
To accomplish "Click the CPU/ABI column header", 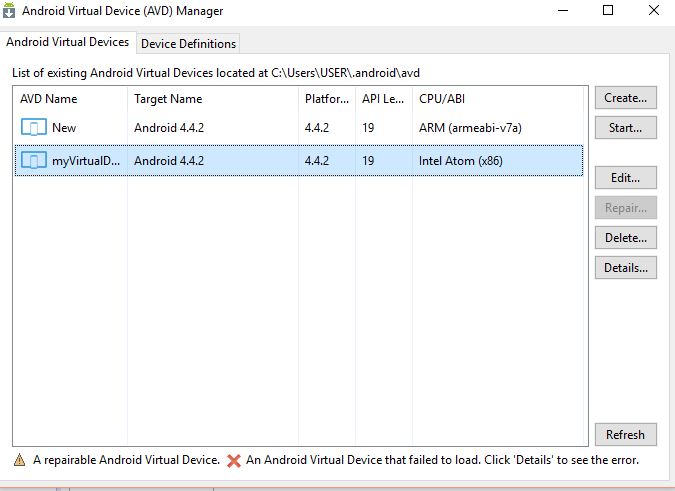I will click(498, 99).
